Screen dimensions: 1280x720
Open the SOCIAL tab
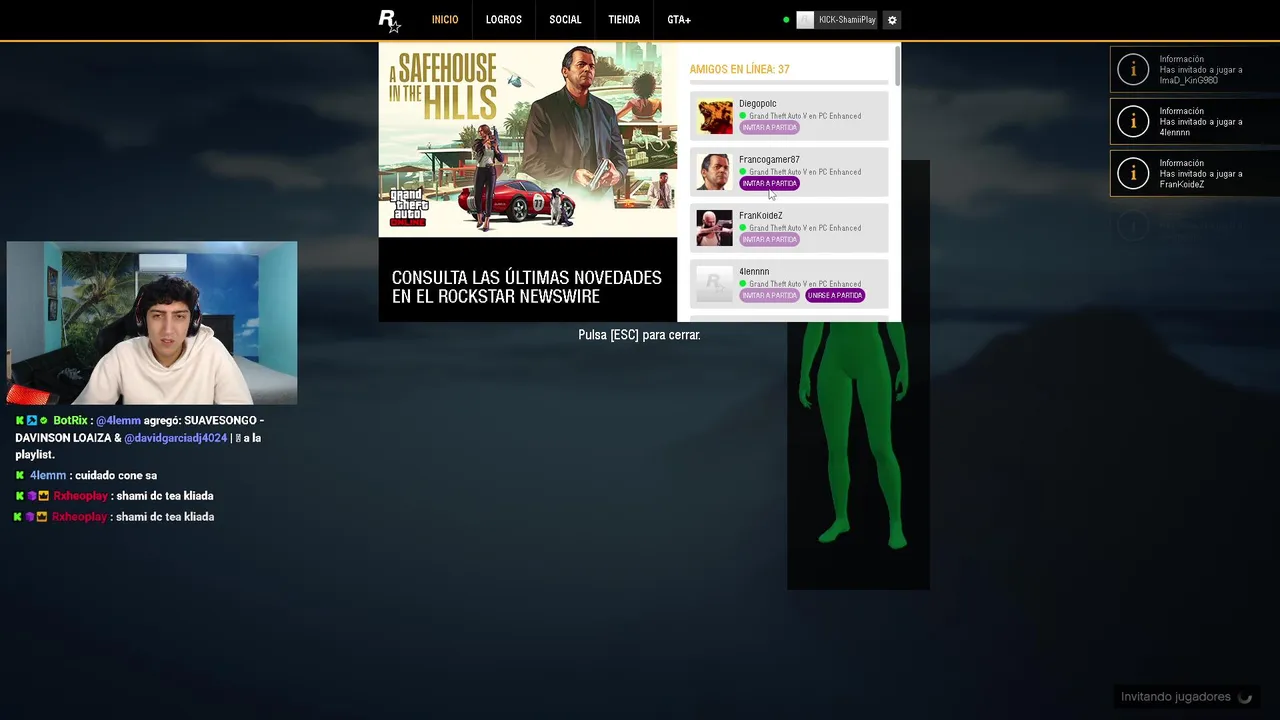565,20
